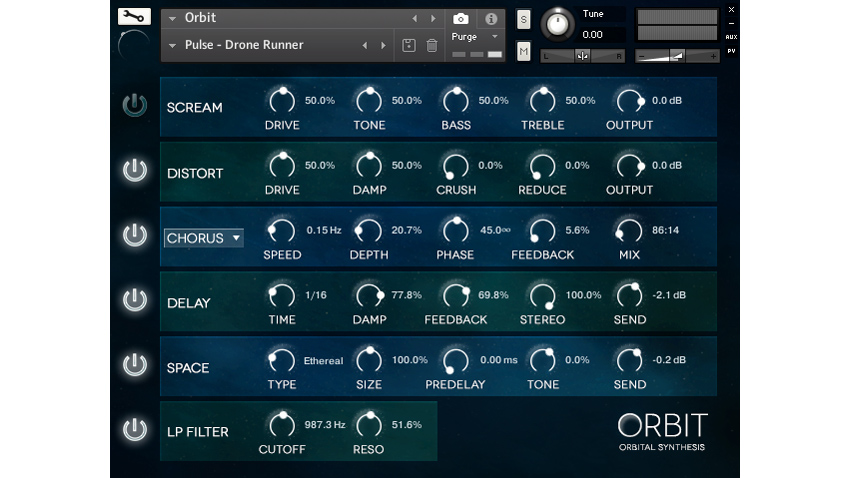Toggle the SCREAM effect power button

coord(134,105)
